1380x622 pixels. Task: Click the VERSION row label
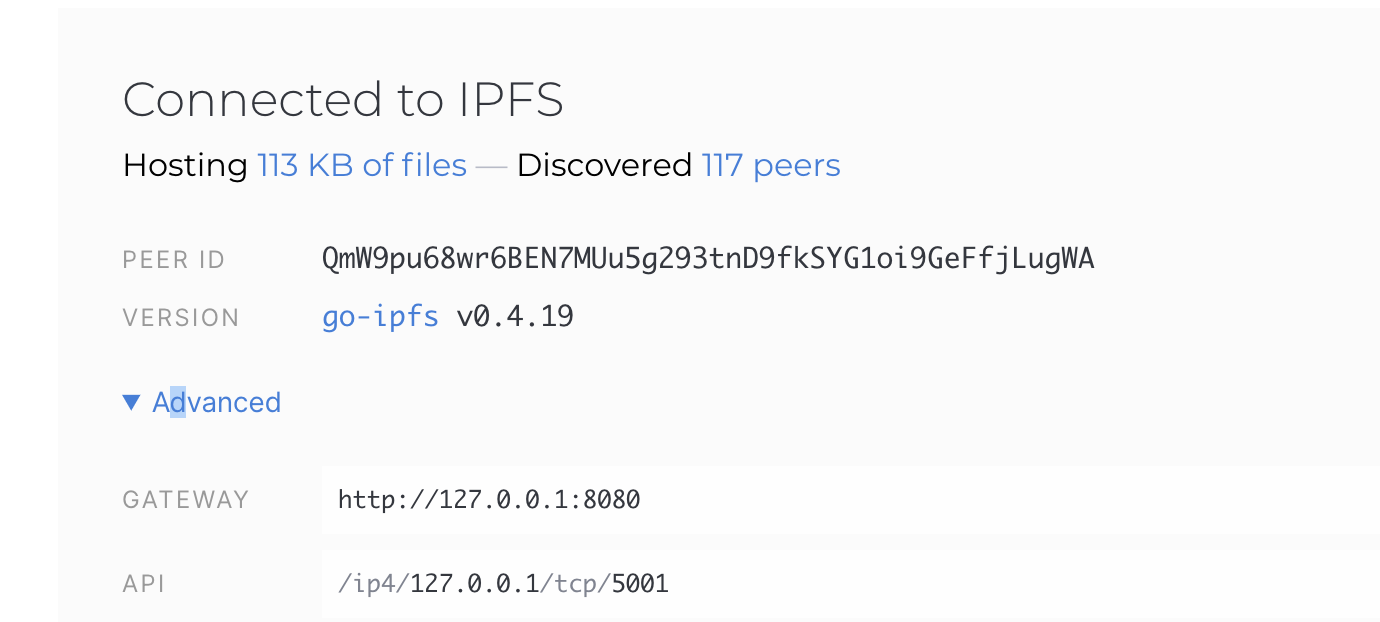coord(181,316)
